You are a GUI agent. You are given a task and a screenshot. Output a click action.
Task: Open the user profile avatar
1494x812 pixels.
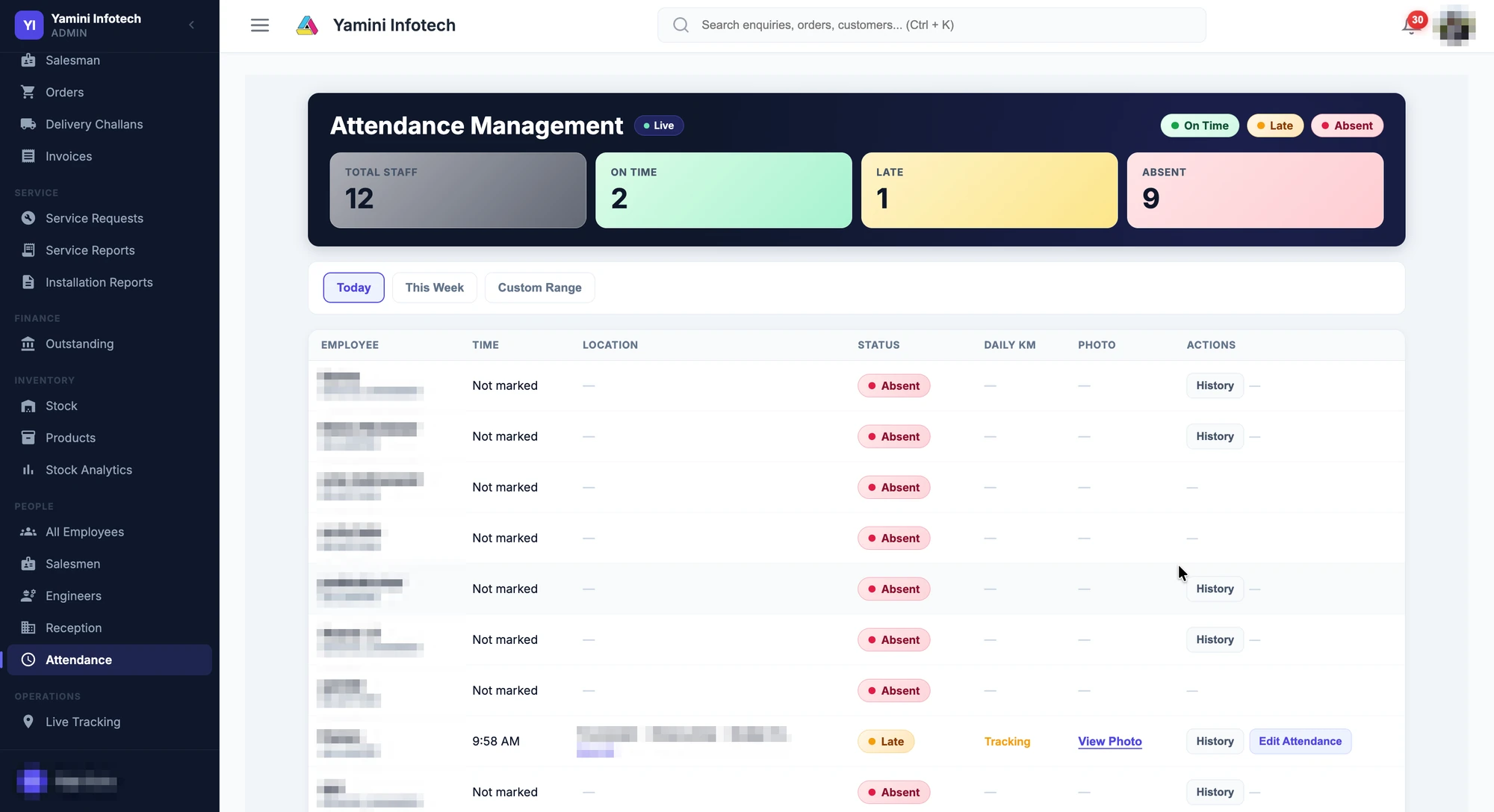pos(1453,26)
